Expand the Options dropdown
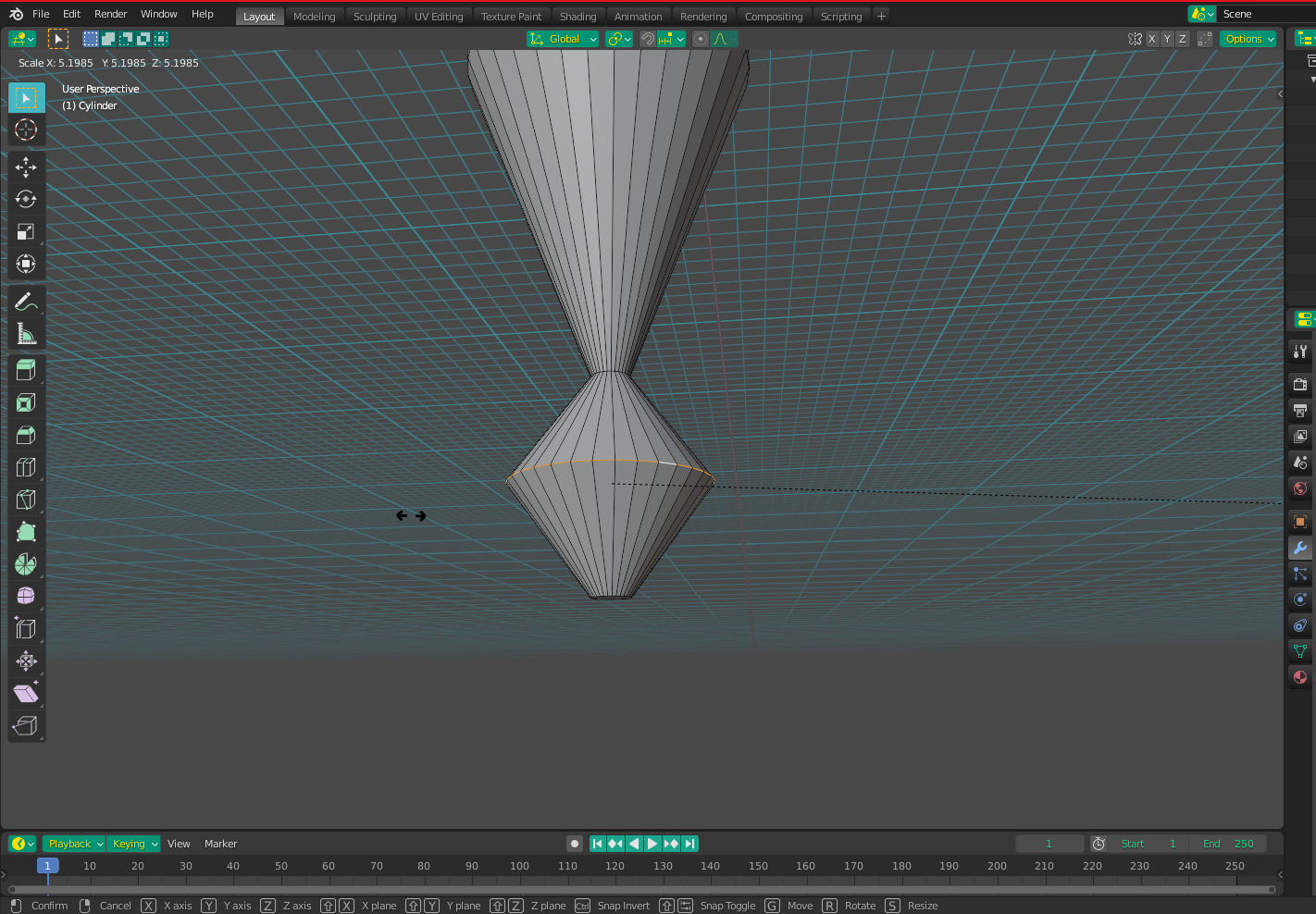This screenshot has height=914, width=1316. (x=1248, y=39)
